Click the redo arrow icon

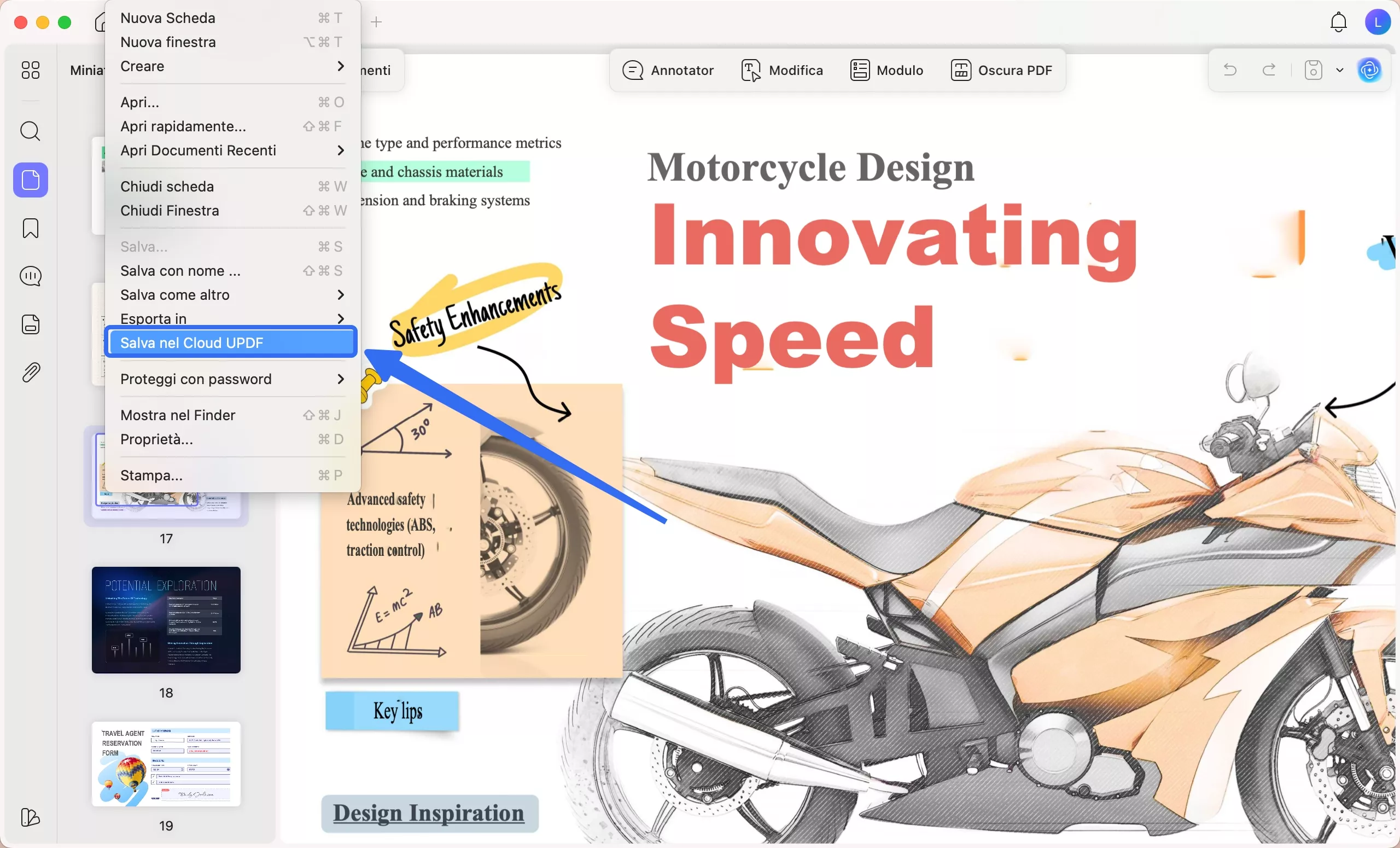1269,70
